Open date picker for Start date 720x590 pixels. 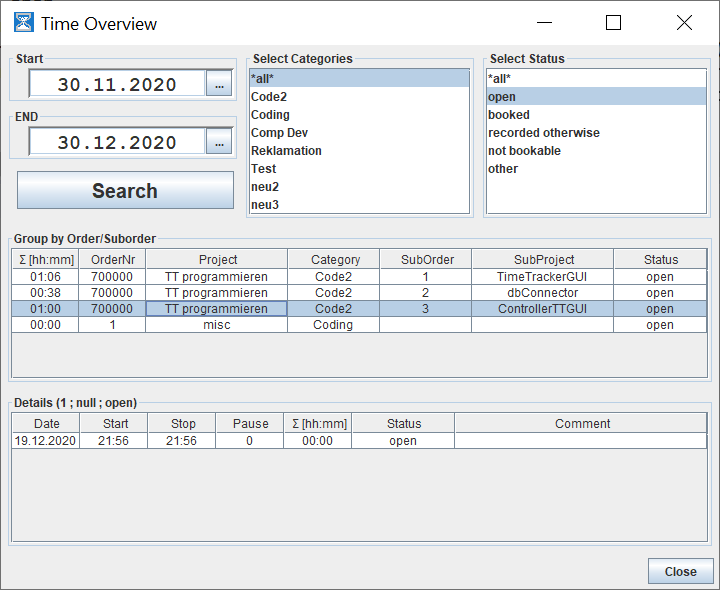218,85
